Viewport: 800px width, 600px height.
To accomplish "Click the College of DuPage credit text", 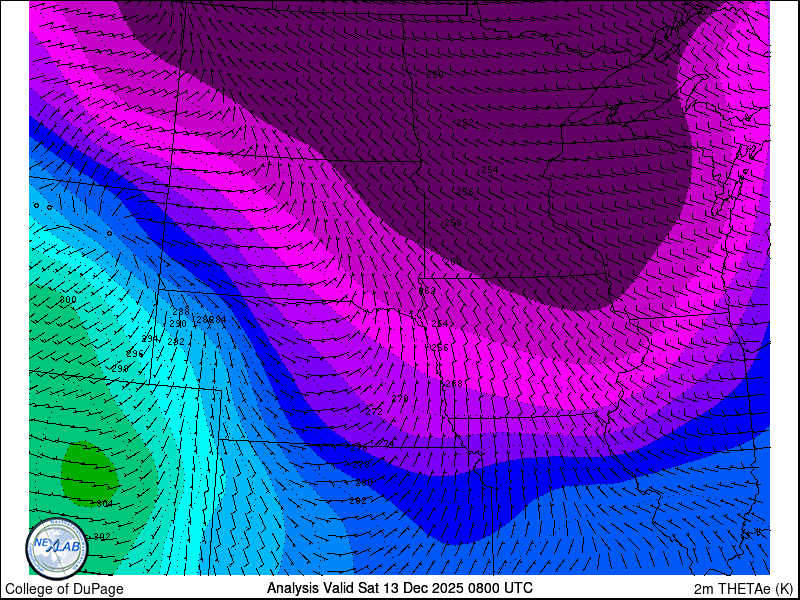I will pyautogui.click(x=64, y=589).
